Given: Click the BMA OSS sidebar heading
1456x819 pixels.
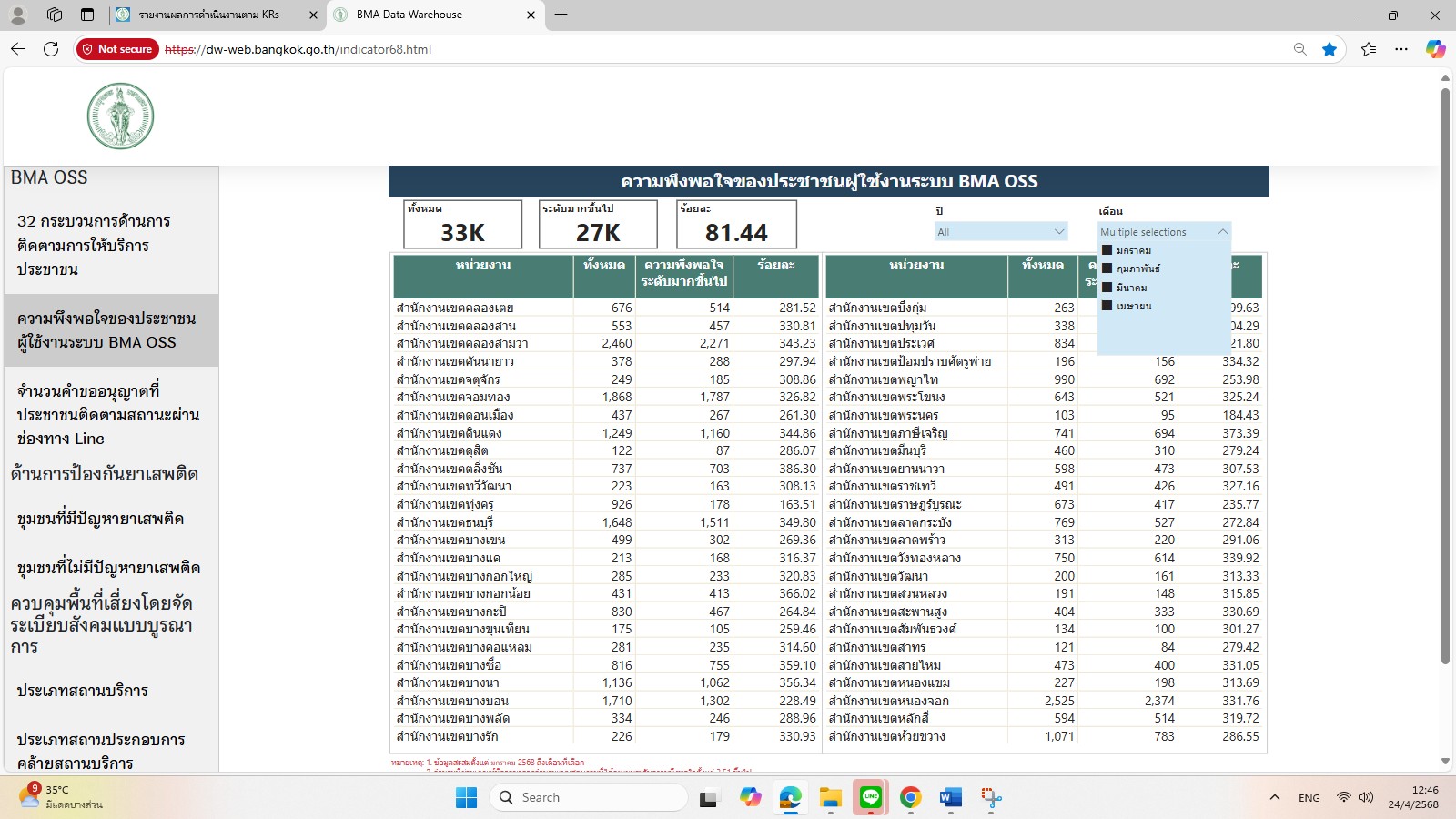Looking at the screenshot, I should point(49,177).
